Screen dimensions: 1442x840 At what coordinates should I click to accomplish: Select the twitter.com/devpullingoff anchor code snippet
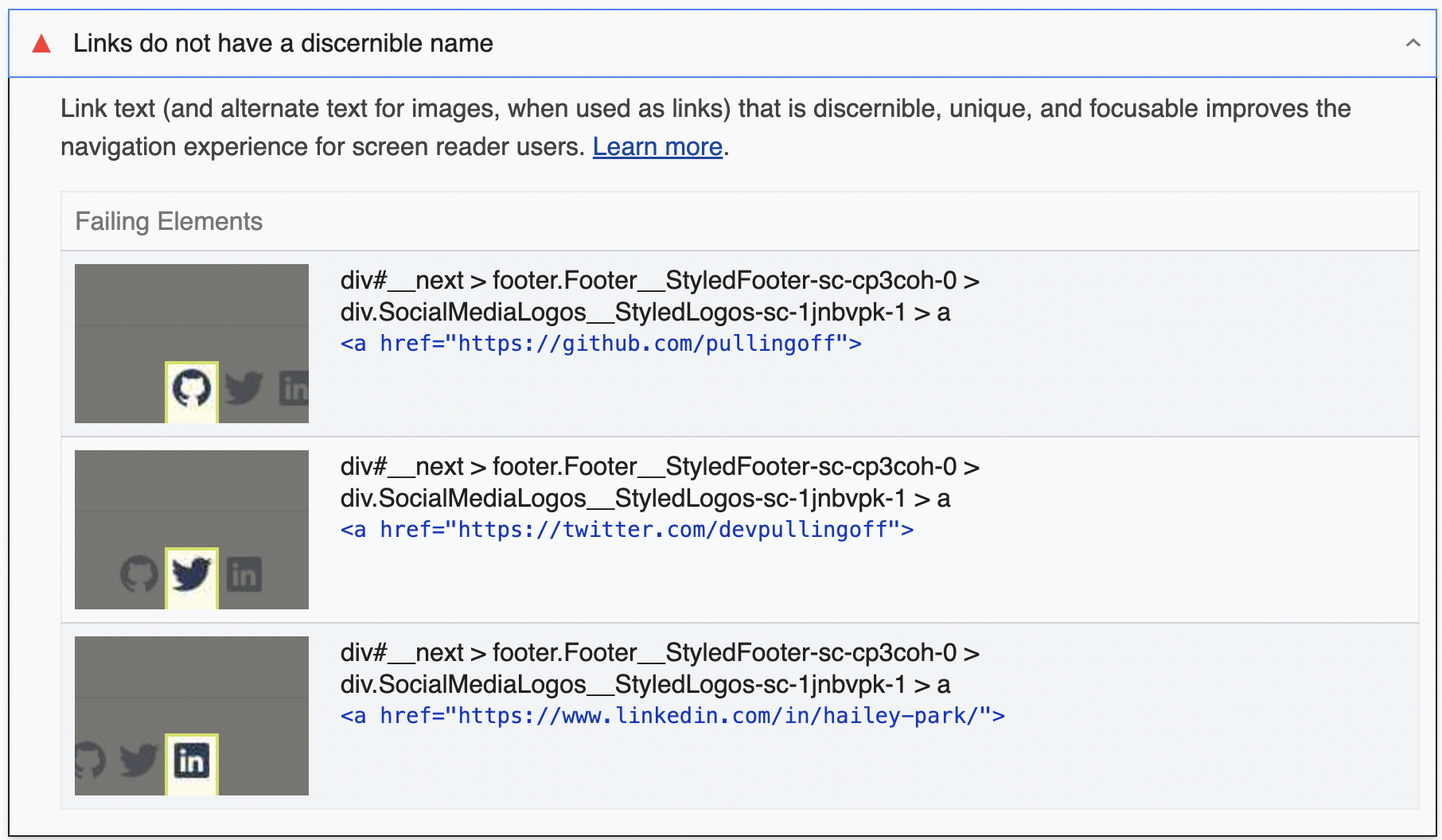click(627, 530)
